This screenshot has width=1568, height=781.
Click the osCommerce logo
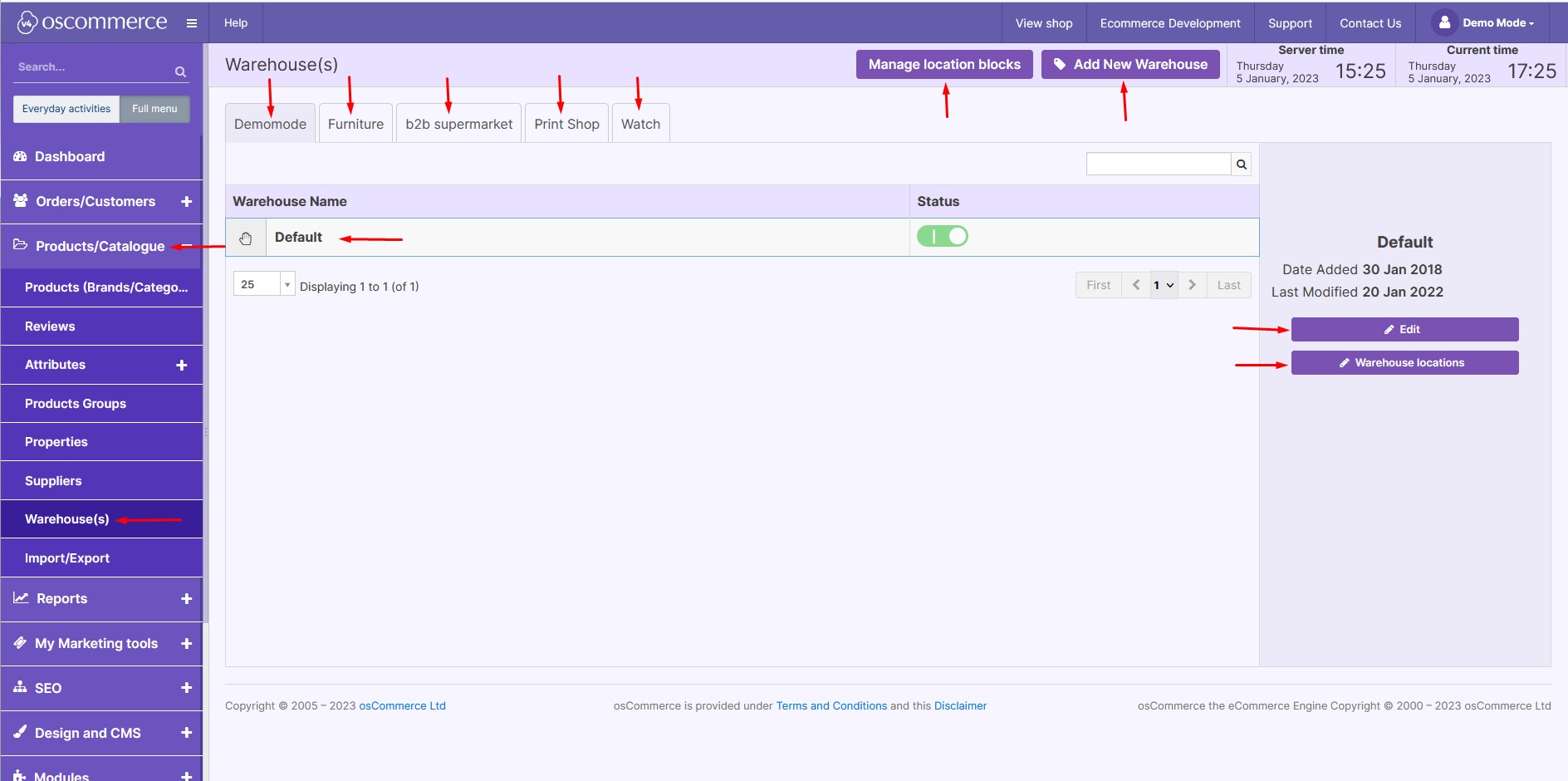(x=92, y=22)
